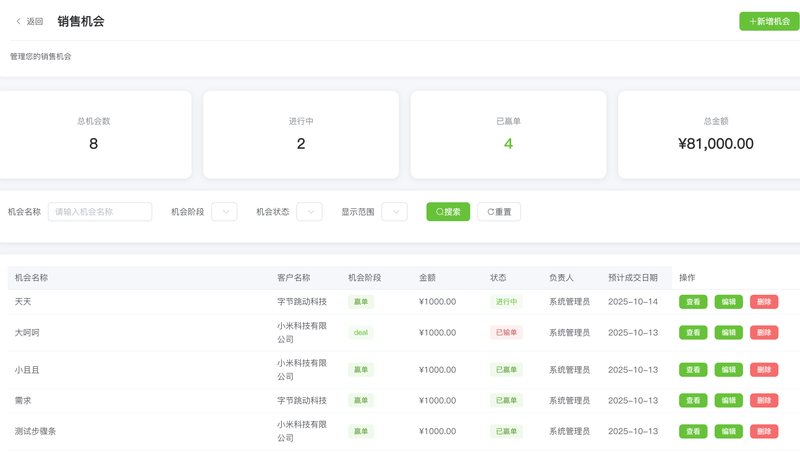View the 小且且 opportunity
This screenshot has width=800, height=453.
pos(693,370)
